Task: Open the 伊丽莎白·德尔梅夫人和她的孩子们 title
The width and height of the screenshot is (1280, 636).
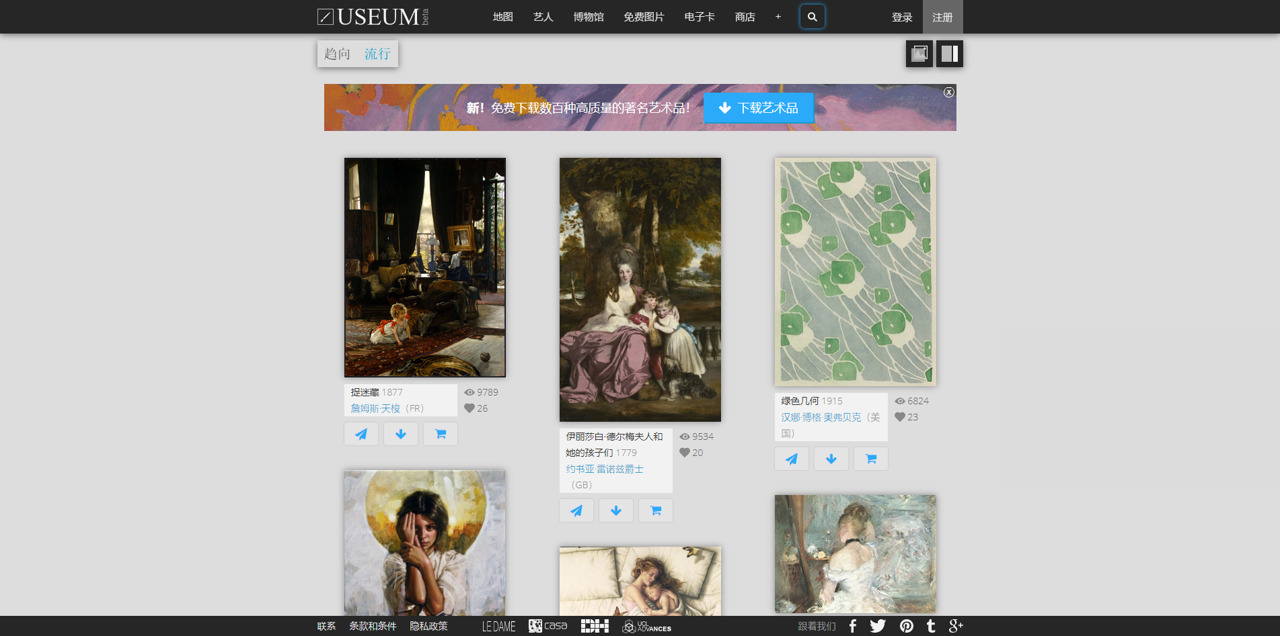Action: pos(614,445)
